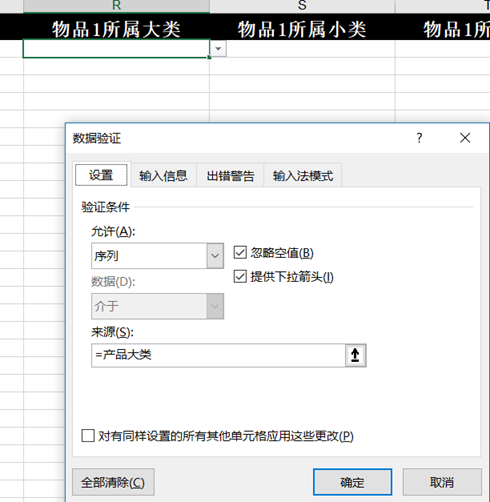The height and width of the screenshot is (502, 490).
Task: Close the 数据验证 dialog
Action: click(x=465, y=138)
